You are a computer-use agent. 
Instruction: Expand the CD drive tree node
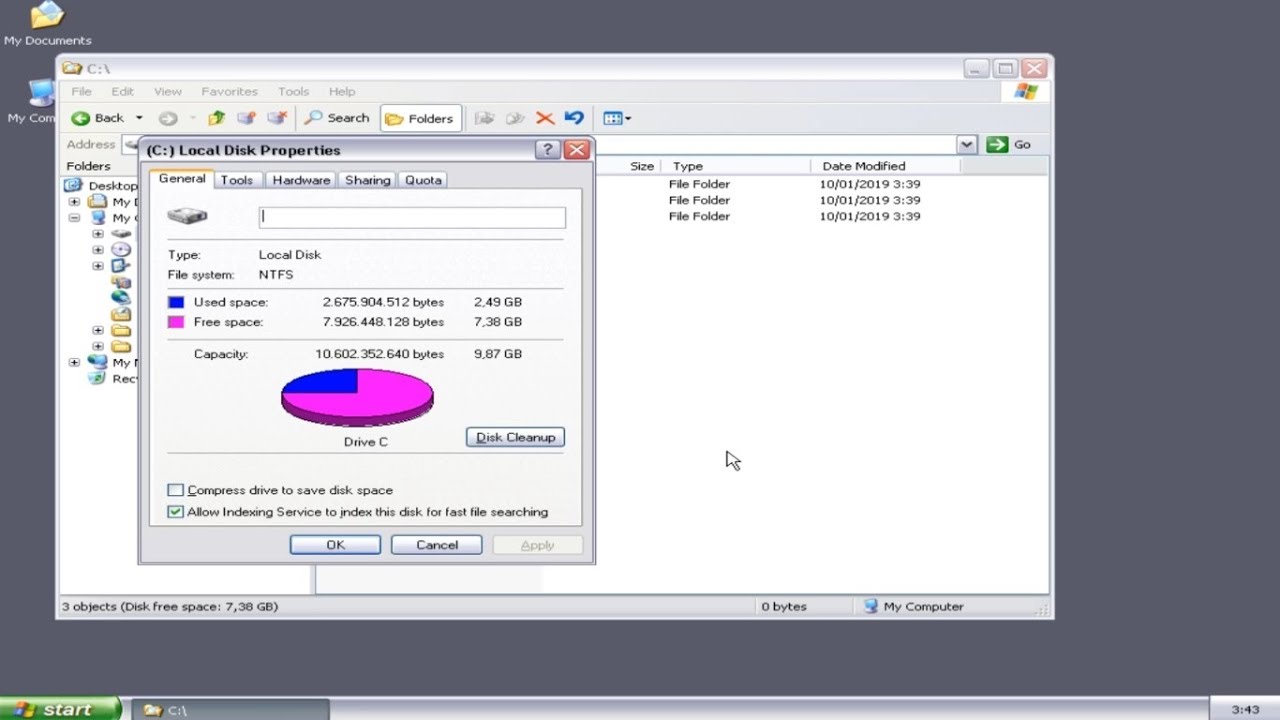tap(98, 250)
